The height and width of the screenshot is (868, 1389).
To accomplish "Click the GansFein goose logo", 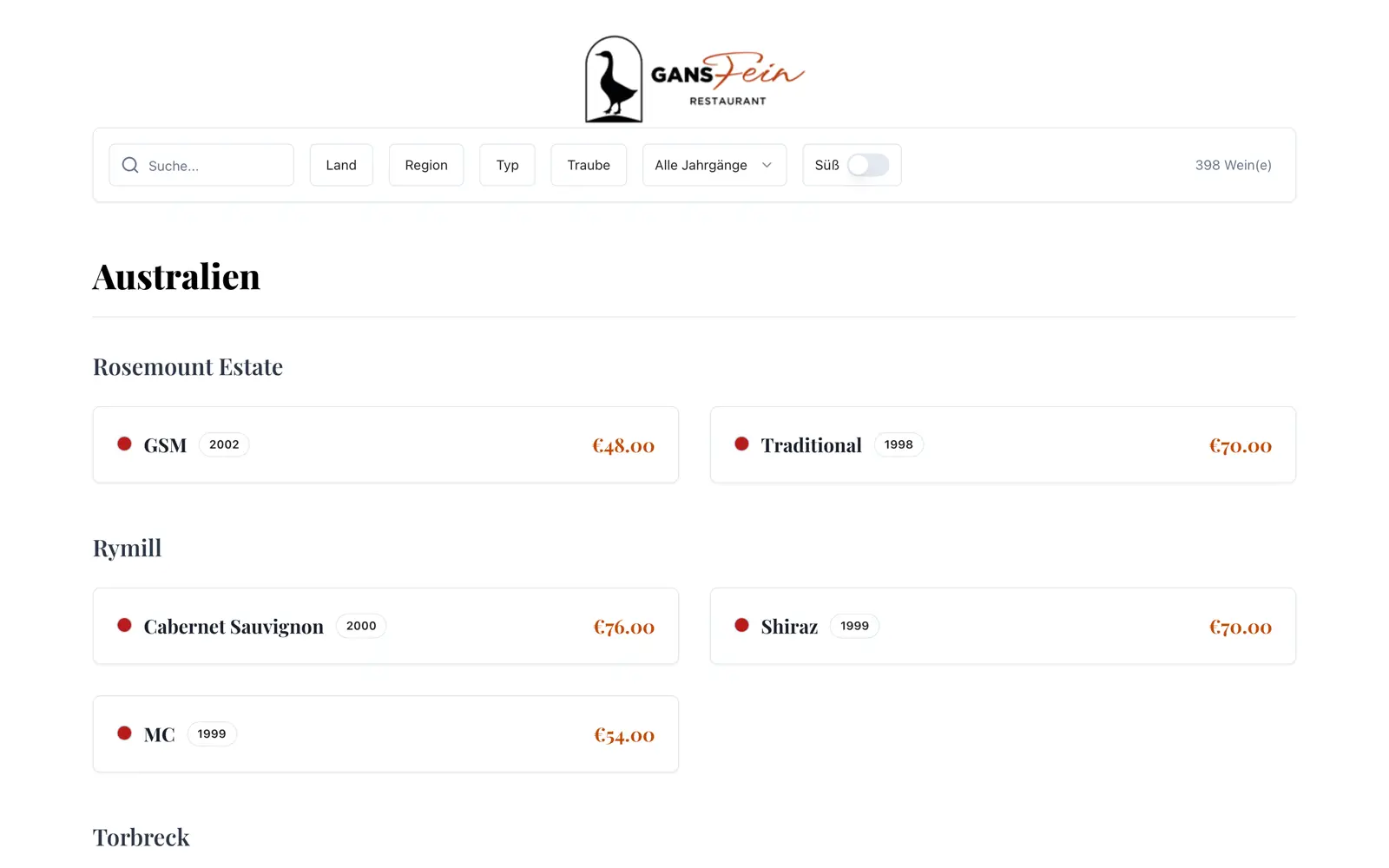I will point(694,78).
